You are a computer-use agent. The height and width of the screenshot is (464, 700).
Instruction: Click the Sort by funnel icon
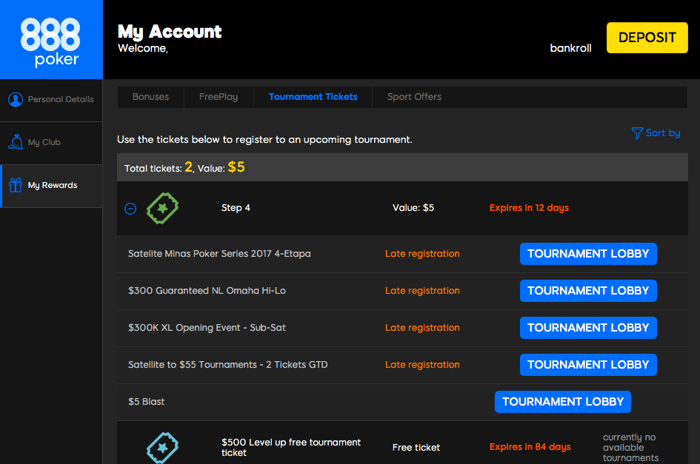pos(637,133)
